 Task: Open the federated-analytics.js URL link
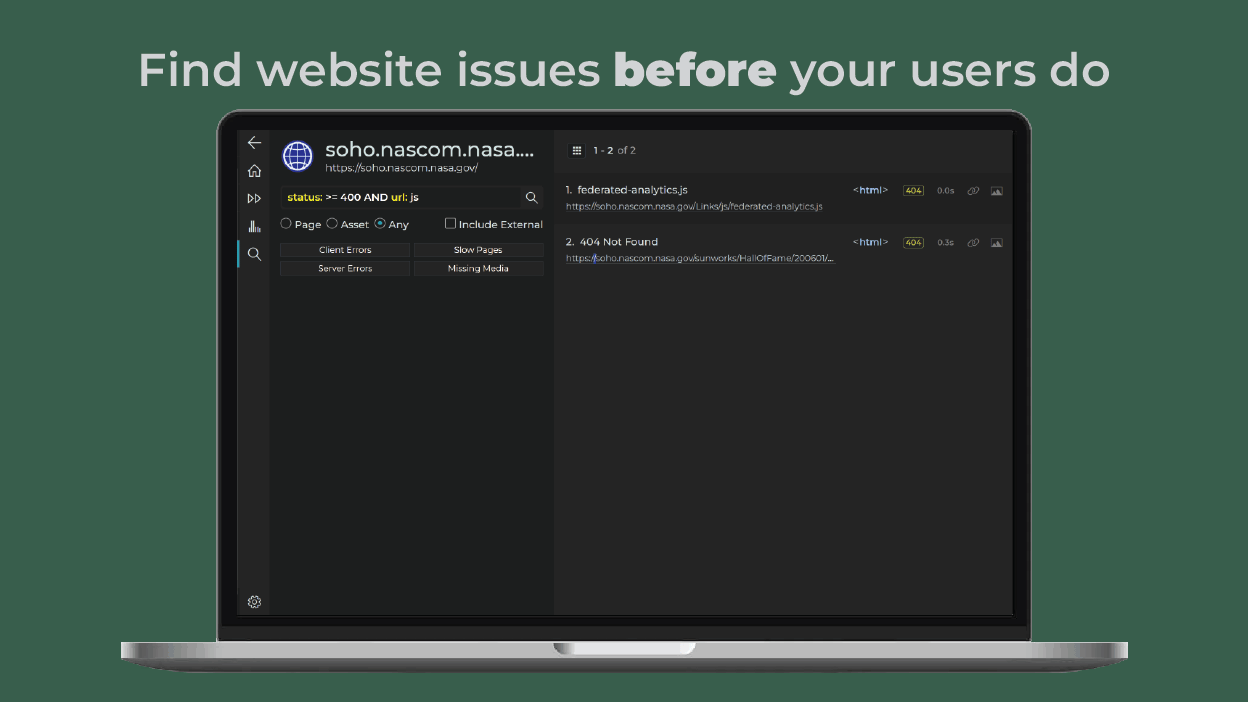(694, 207)
